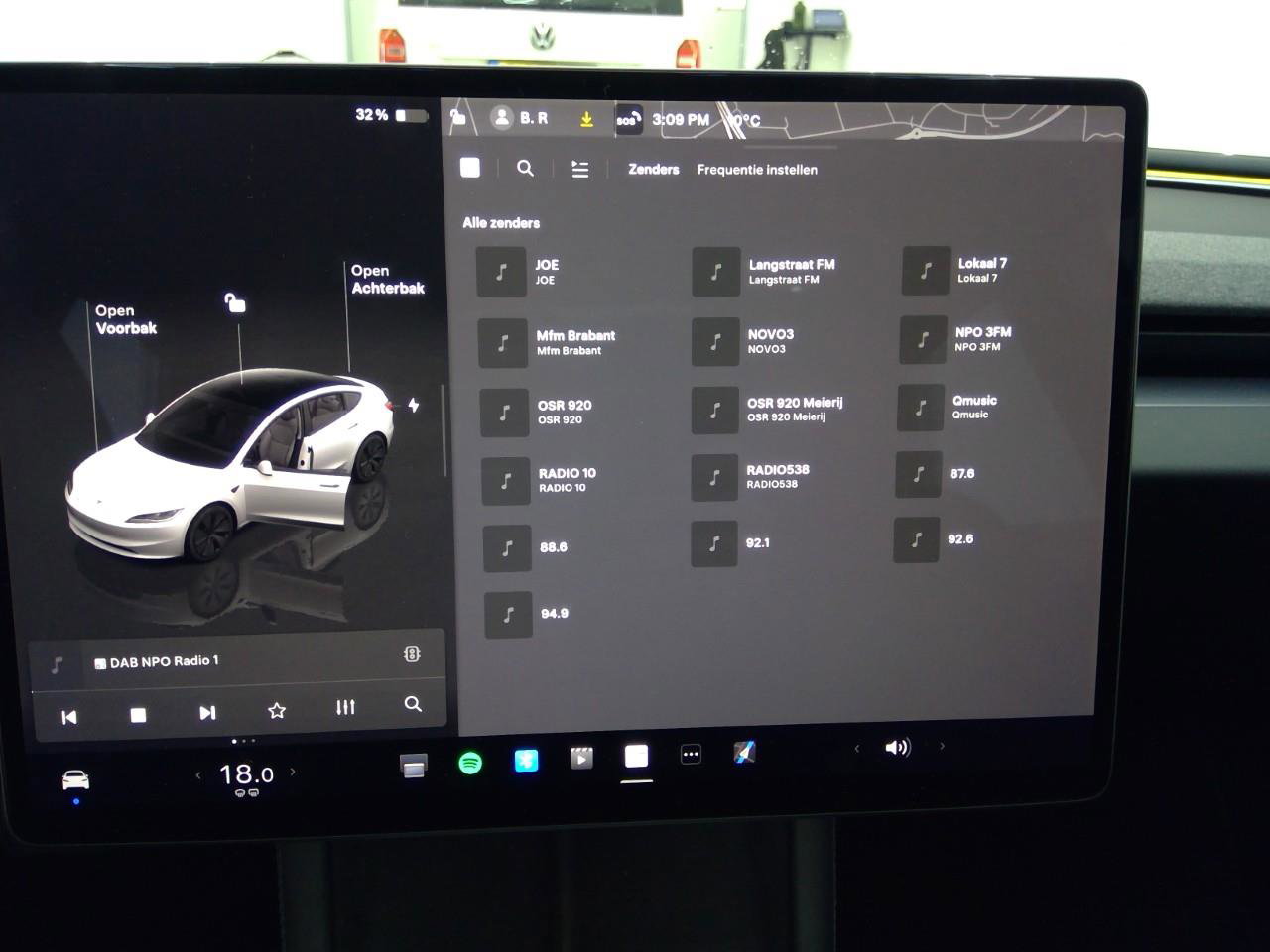
Task: Tap the charging bolt icon near car
Action: point(413,405)
